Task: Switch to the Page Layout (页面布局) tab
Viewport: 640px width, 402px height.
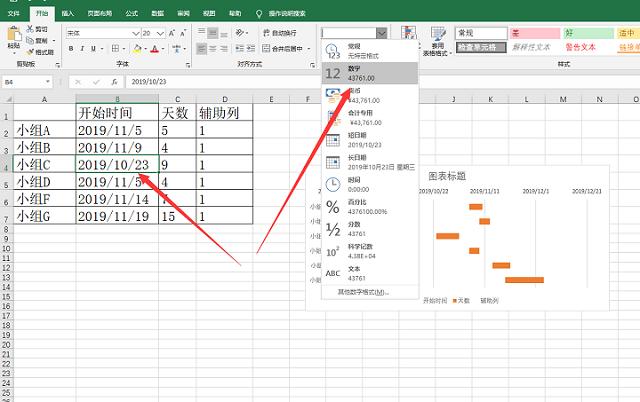Action: (x=100, y=13)
